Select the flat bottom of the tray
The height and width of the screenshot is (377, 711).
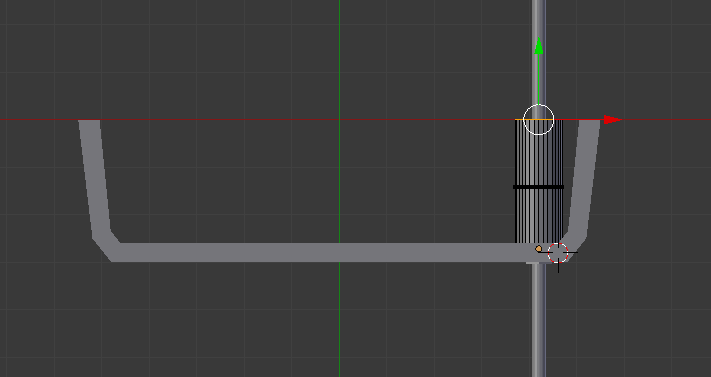coord(317,252)
